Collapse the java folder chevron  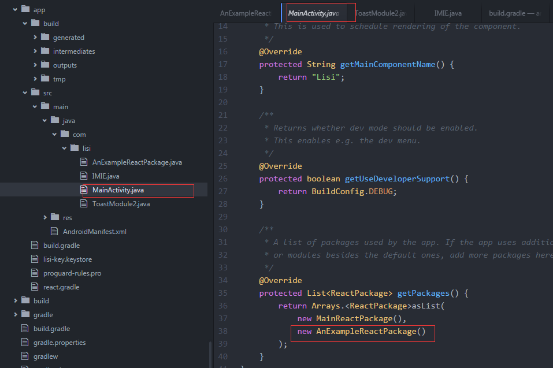(45, 121)
